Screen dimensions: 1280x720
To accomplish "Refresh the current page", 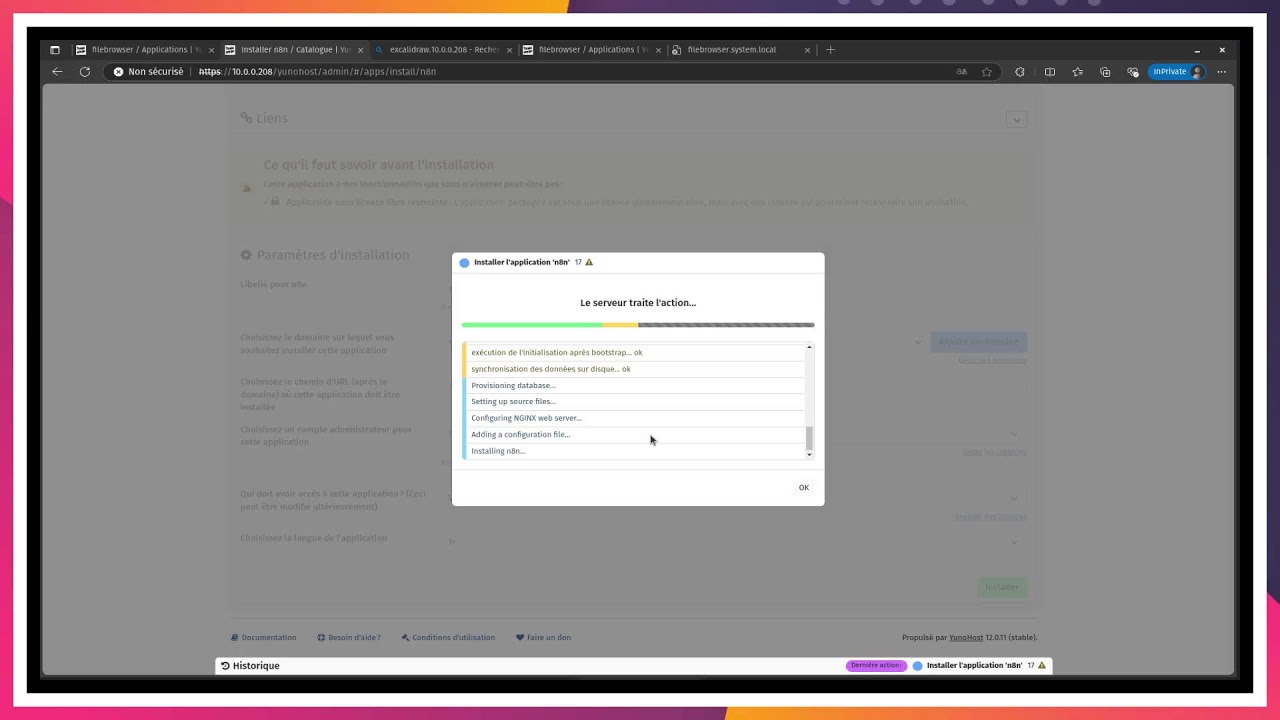I will tap(85, 72).
